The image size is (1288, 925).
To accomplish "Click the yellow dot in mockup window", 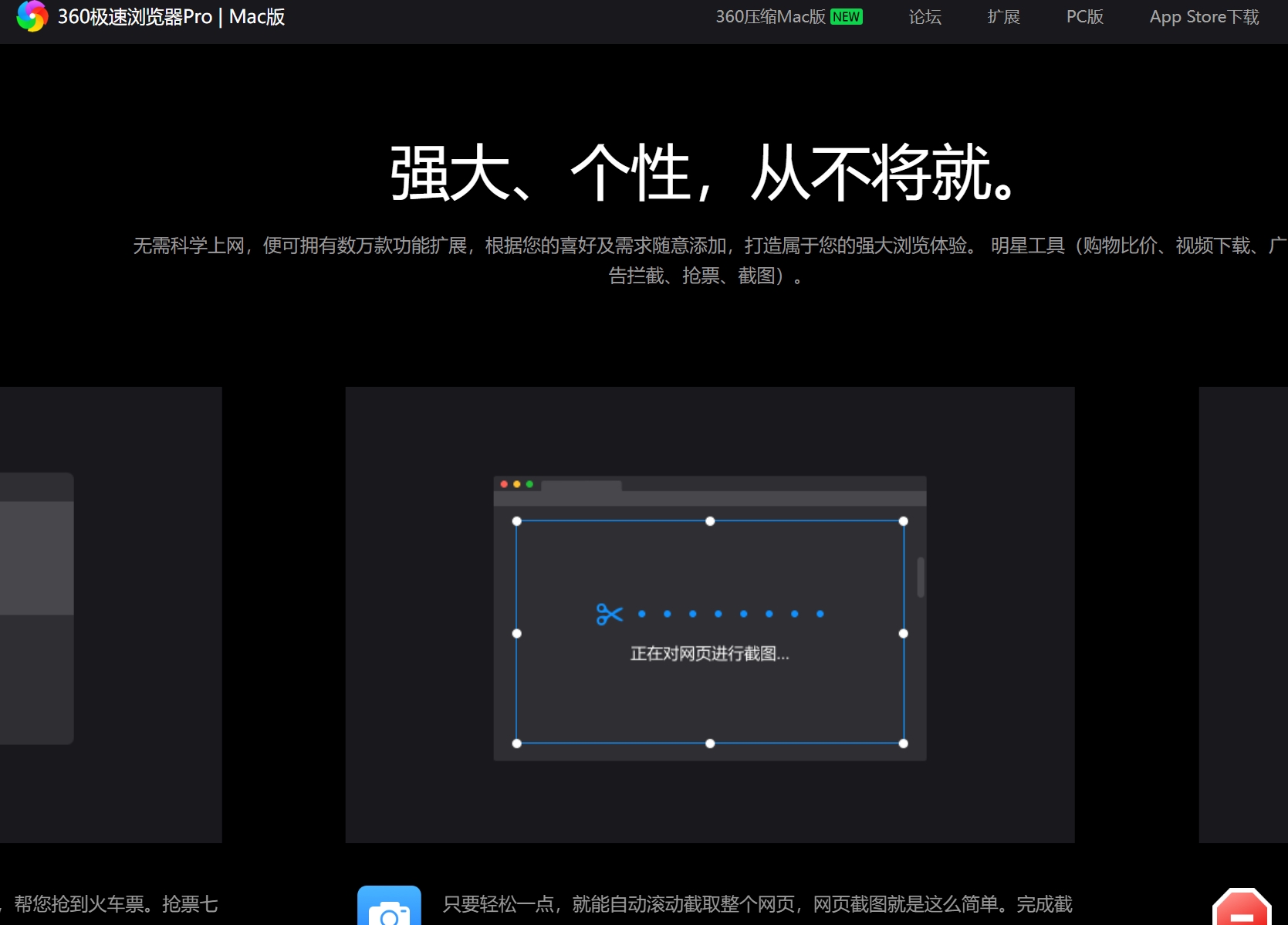I will pos(517,484).
